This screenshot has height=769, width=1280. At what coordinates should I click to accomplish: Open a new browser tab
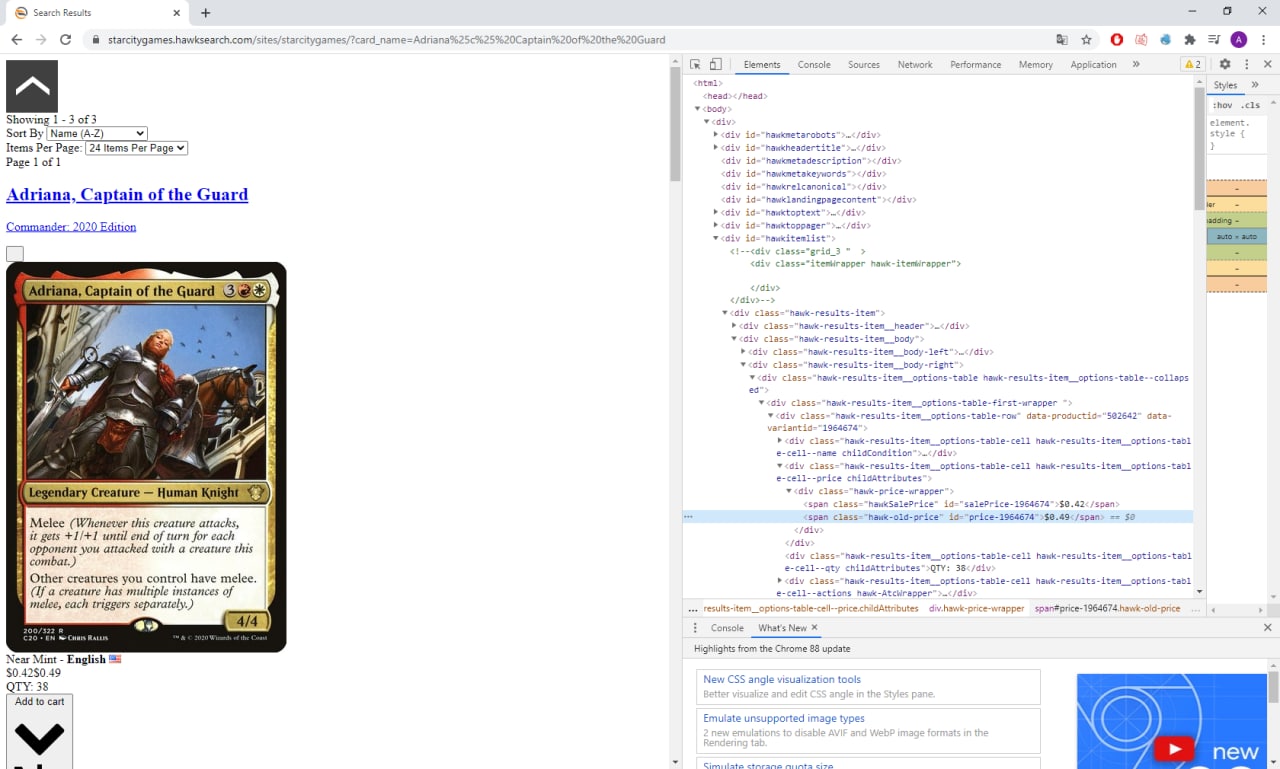point(206,13)
